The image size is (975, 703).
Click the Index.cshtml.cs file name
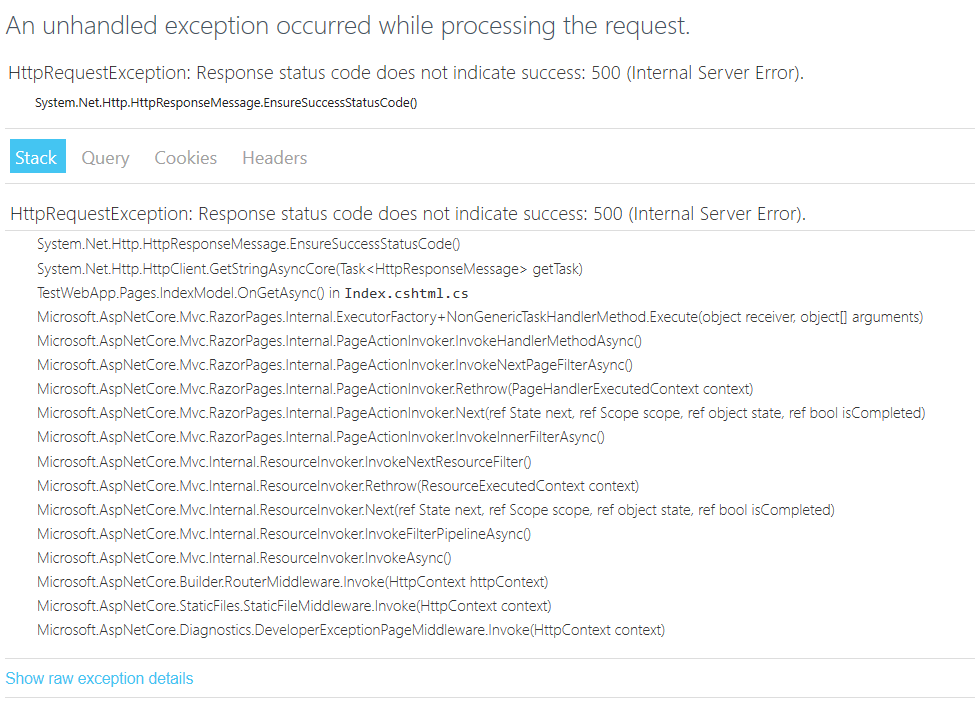(406, 293)
